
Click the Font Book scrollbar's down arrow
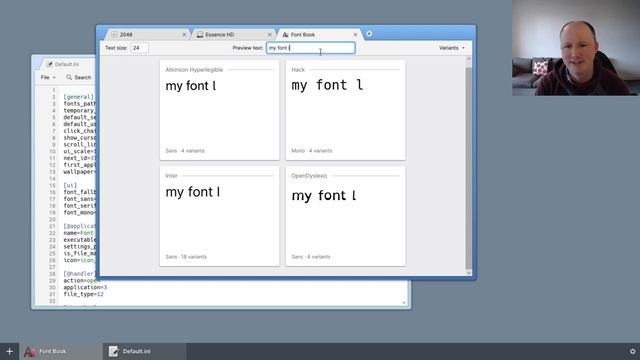pyautogui.click(x=469, y=272)
